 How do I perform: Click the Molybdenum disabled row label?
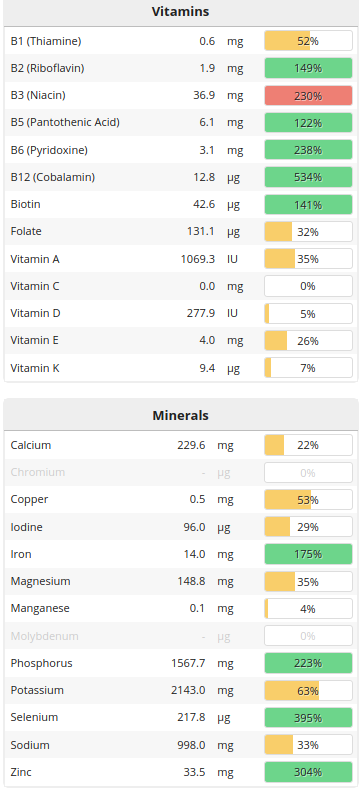[x=44, y=637]
